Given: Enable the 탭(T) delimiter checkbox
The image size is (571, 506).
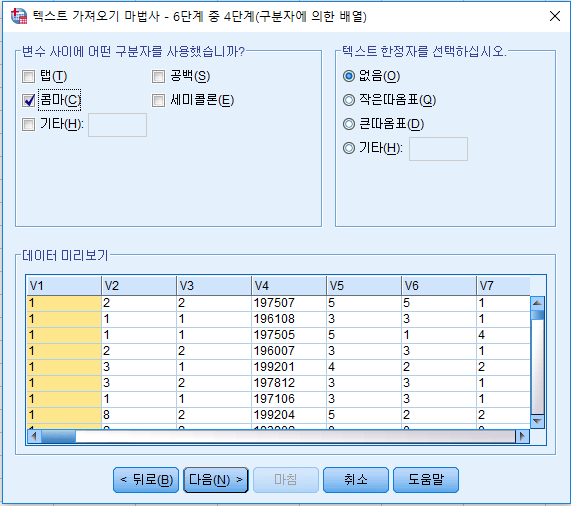Looking at the screenshot, I should (28, 76).
